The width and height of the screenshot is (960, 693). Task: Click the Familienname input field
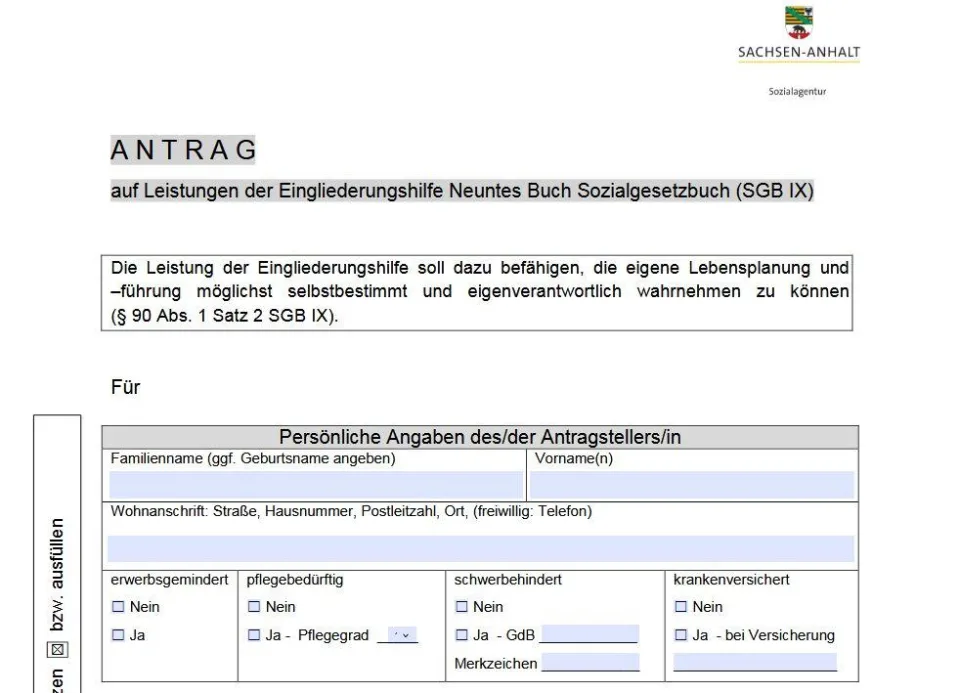point(315,485)
